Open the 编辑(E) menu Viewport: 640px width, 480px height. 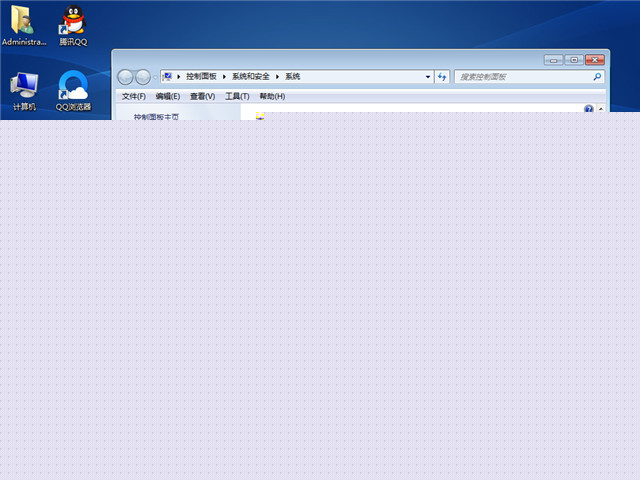pos(168,96)
